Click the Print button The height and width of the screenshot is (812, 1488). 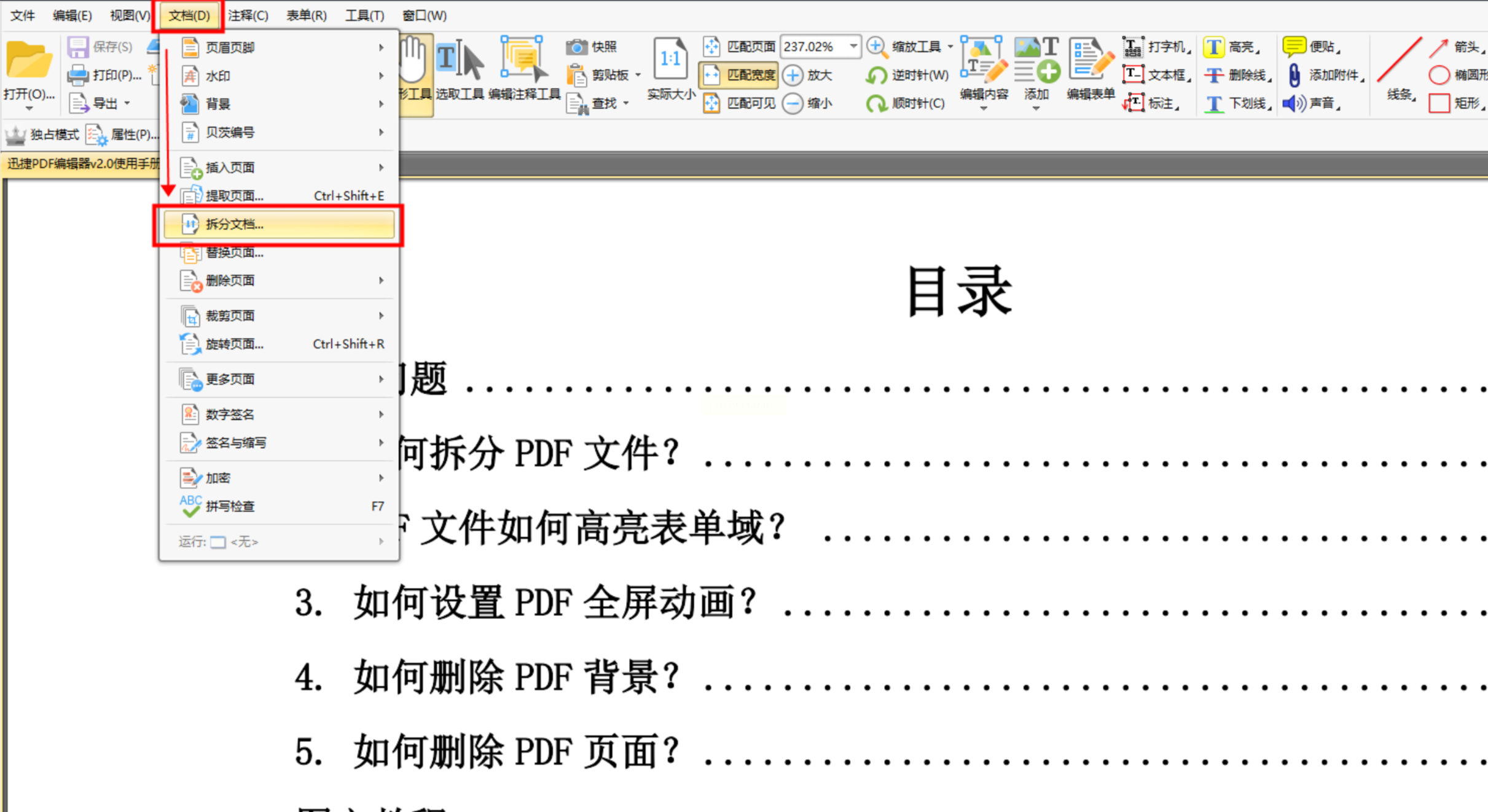[x=104, y=75]
